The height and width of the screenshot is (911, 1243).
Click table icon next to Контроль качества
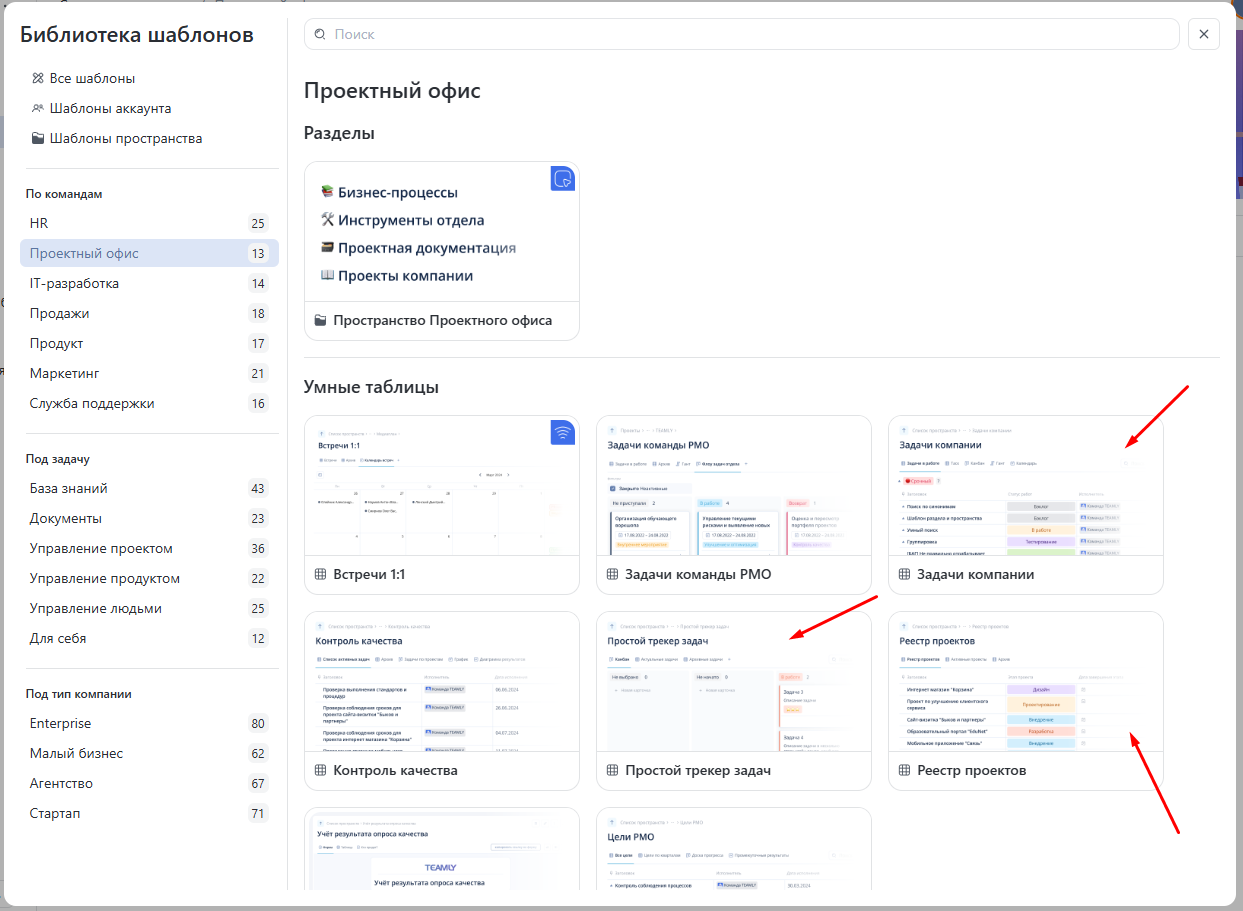click(x=321, y=771)
